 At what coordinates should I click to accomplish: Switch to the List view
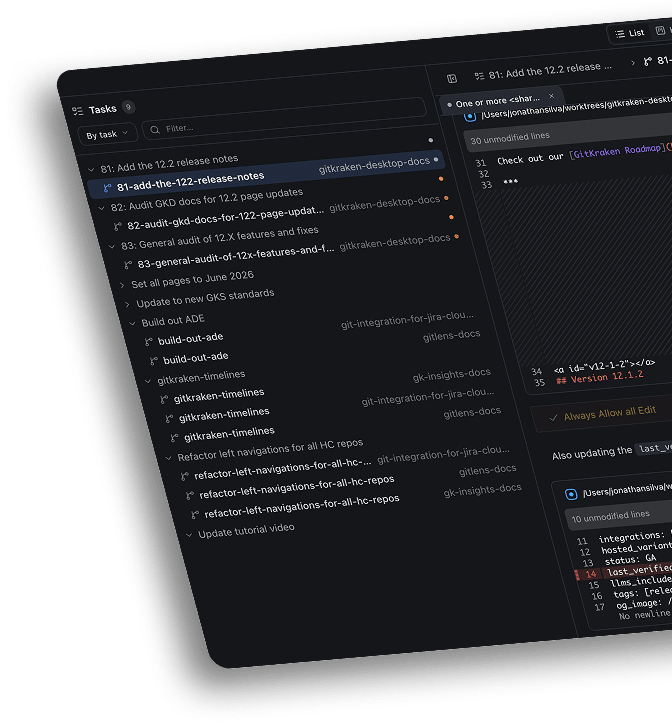pos(630,33)
